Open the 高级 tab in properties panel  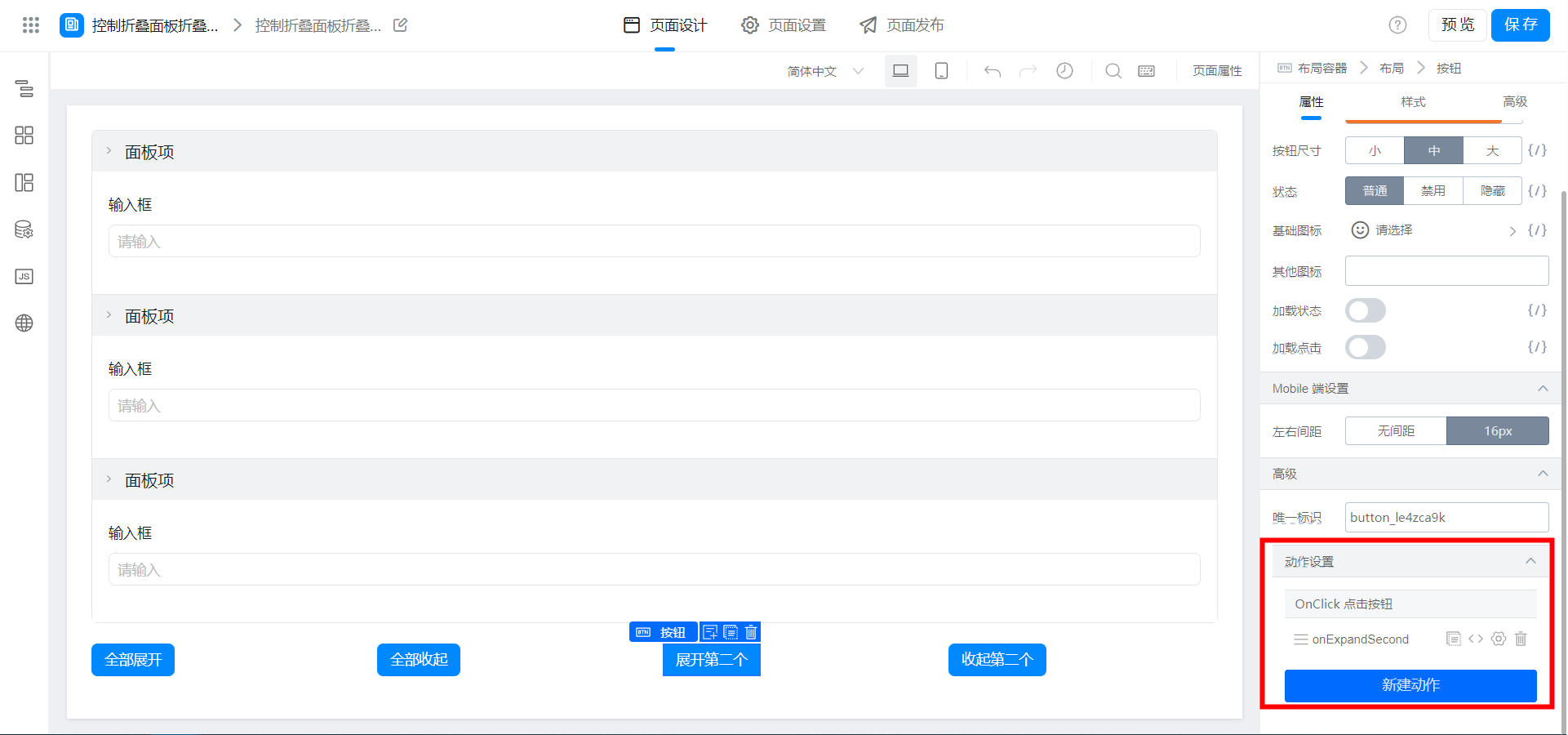click(x=1515, y=102)
